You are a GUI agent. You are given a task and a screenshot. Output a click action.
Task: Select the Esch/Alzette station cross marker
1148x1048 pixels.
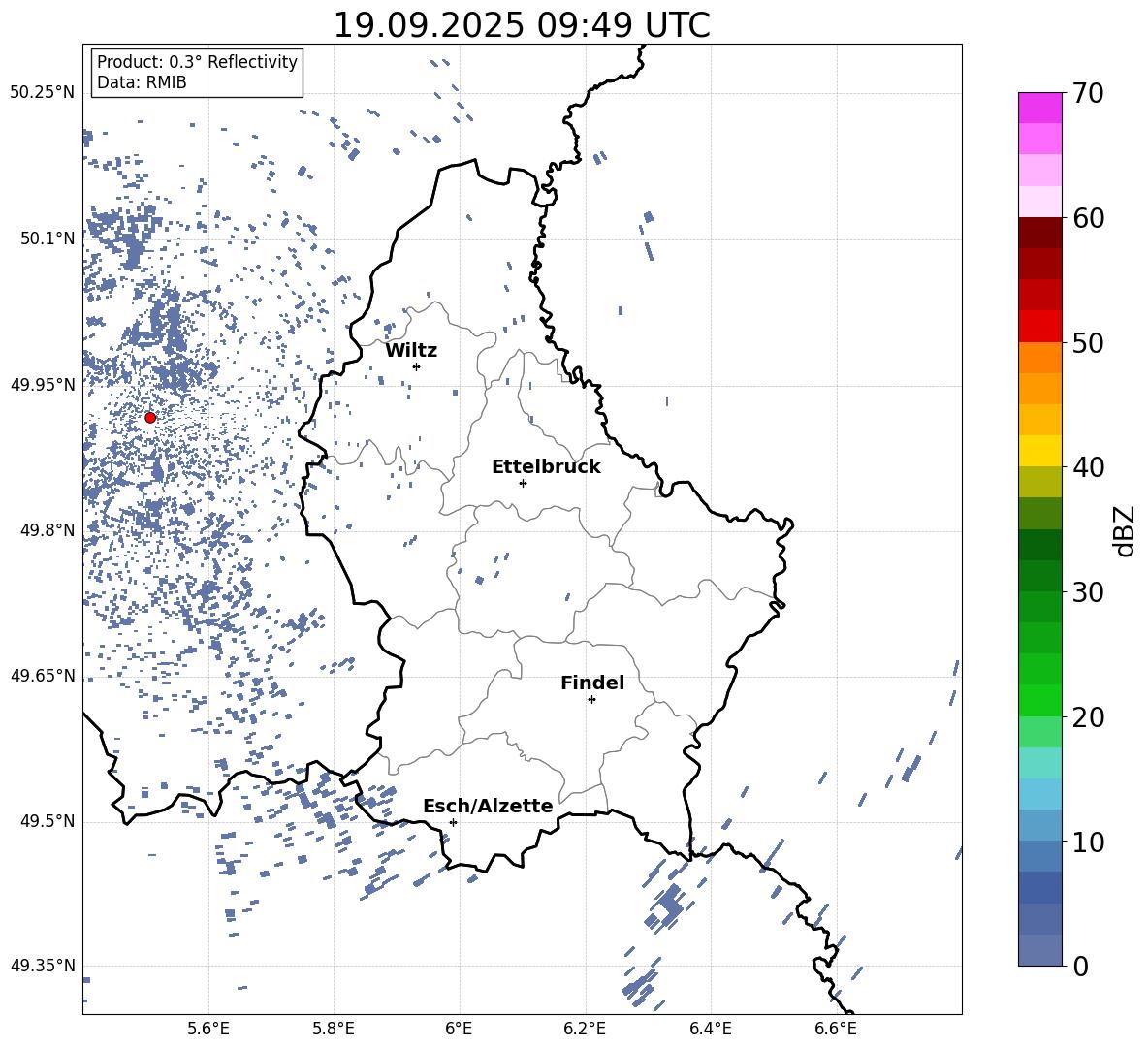point(453,822)
